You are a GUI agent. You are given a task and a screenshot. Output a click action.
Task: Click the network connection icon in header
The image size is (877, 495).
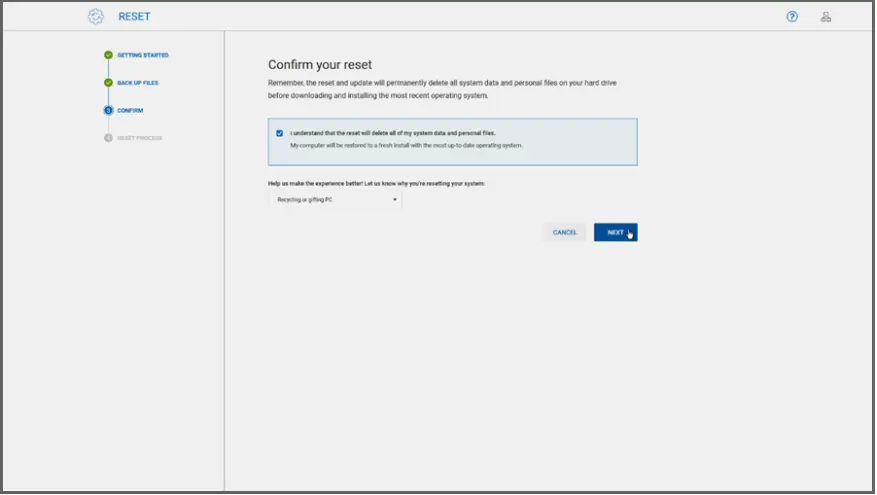pos(826,17)
